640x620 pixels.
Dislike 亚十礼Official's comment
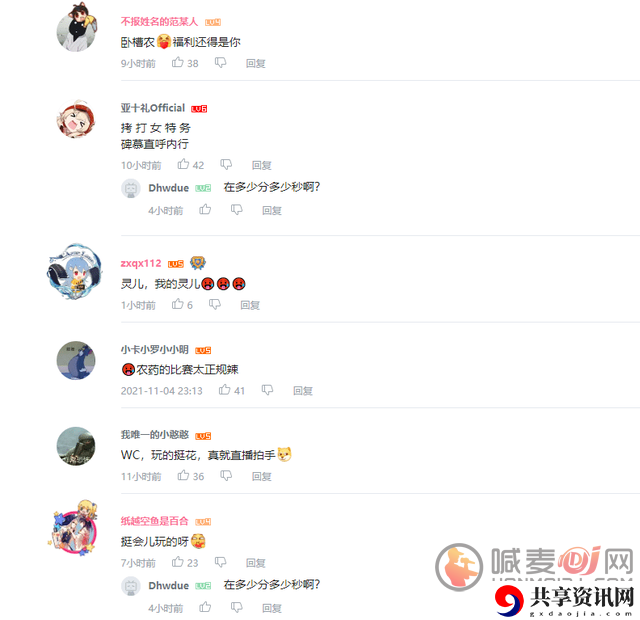point(226,164)
